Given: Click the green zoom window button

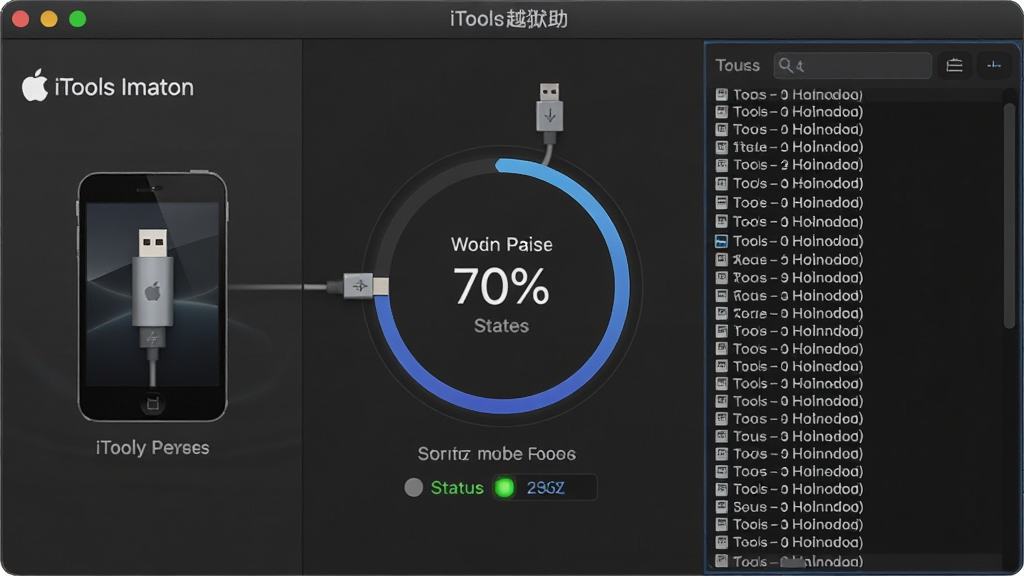Looking at the screenshot, I should (78, 19).
